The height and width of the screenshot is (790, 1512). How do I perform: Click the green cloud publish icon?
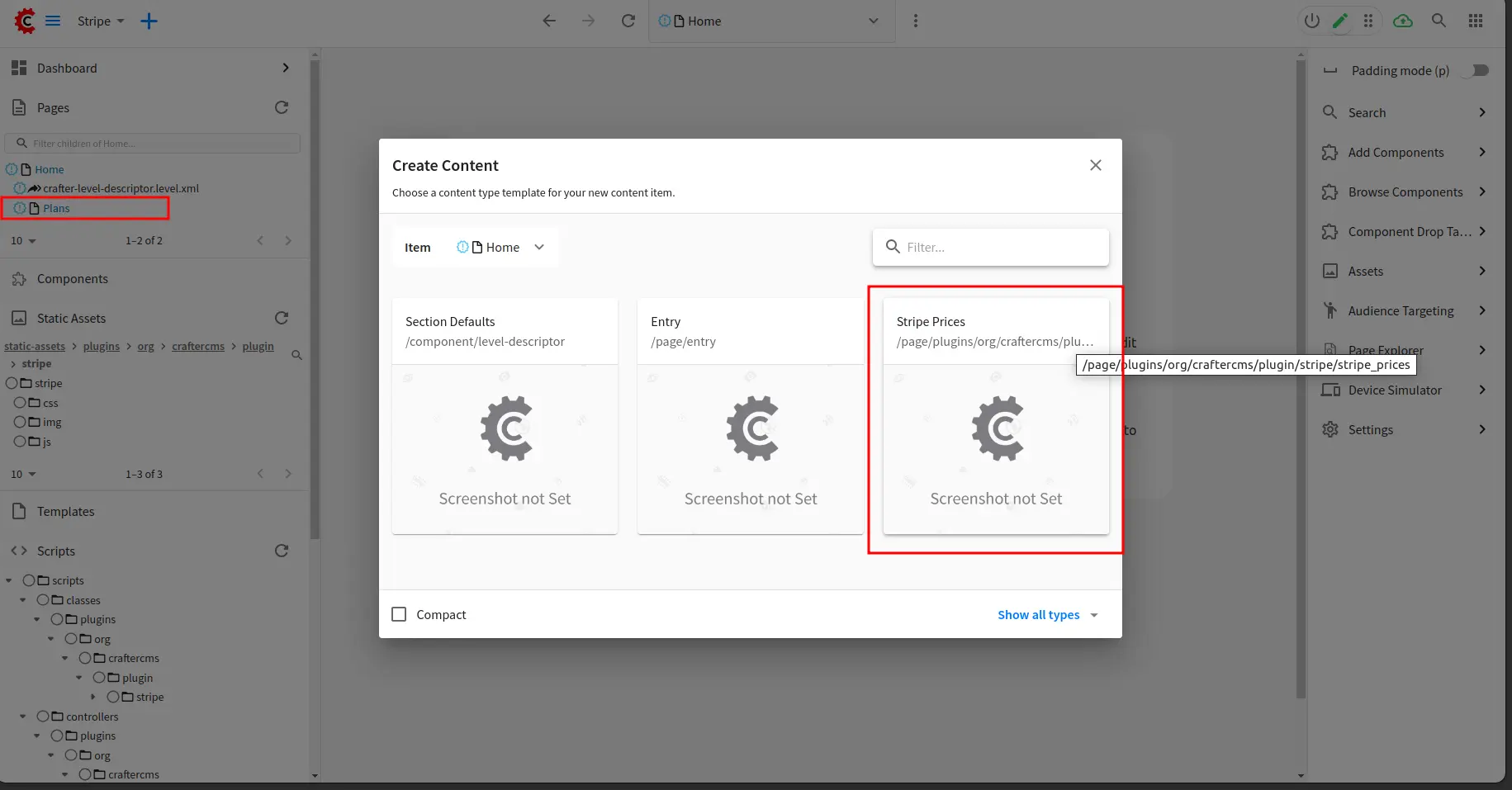pos(1402,21)
